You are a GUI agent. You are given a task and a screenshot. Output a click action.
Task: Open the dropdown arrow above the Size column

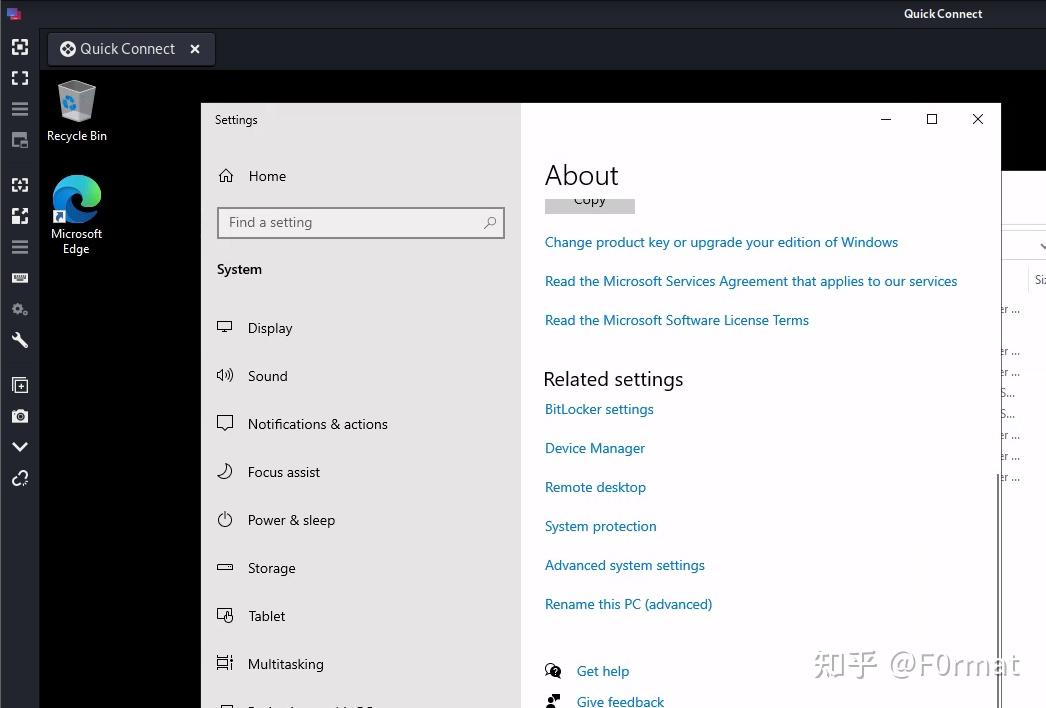pos(1042,243)
